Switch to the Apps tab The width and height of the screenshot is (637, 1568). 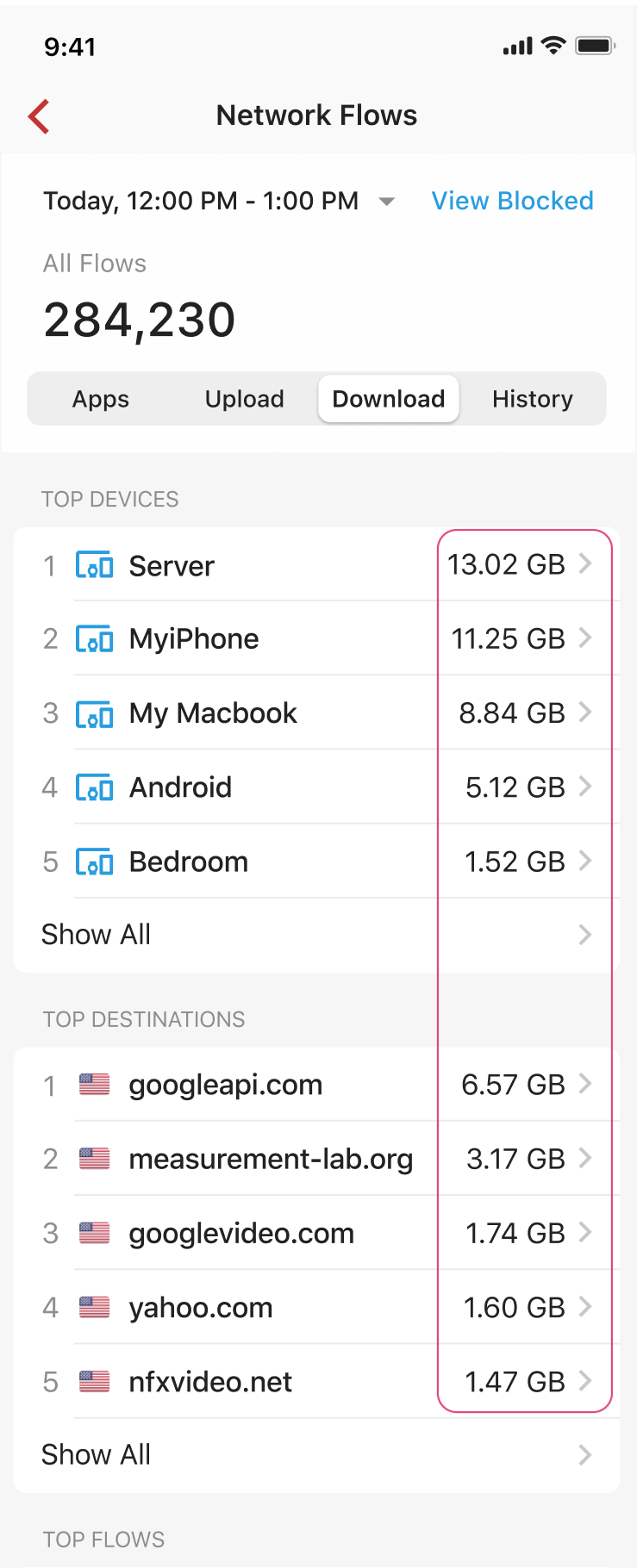[x=101, y=399]
